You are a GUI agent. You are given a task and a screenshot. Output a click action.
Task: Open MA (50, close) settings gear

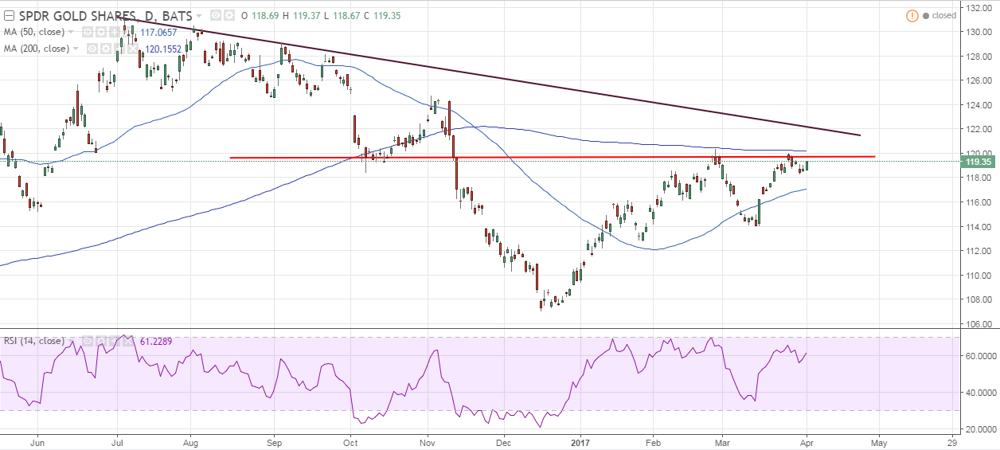click(101, 31)
